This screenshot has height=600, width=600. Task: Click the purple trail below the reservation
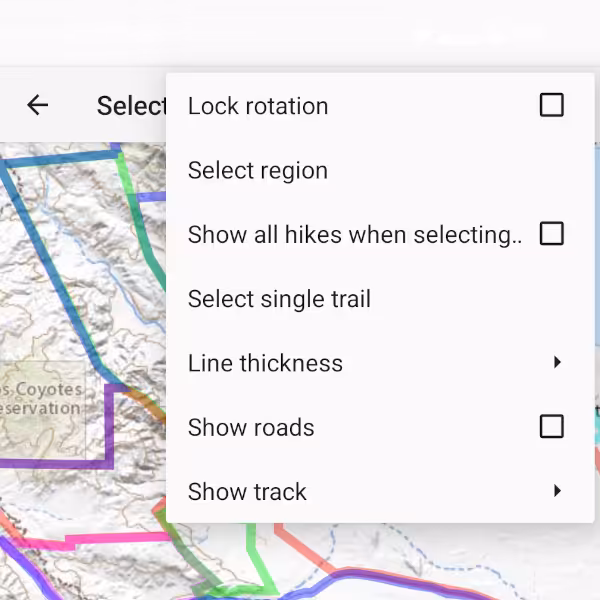click(x=50, y=463)
